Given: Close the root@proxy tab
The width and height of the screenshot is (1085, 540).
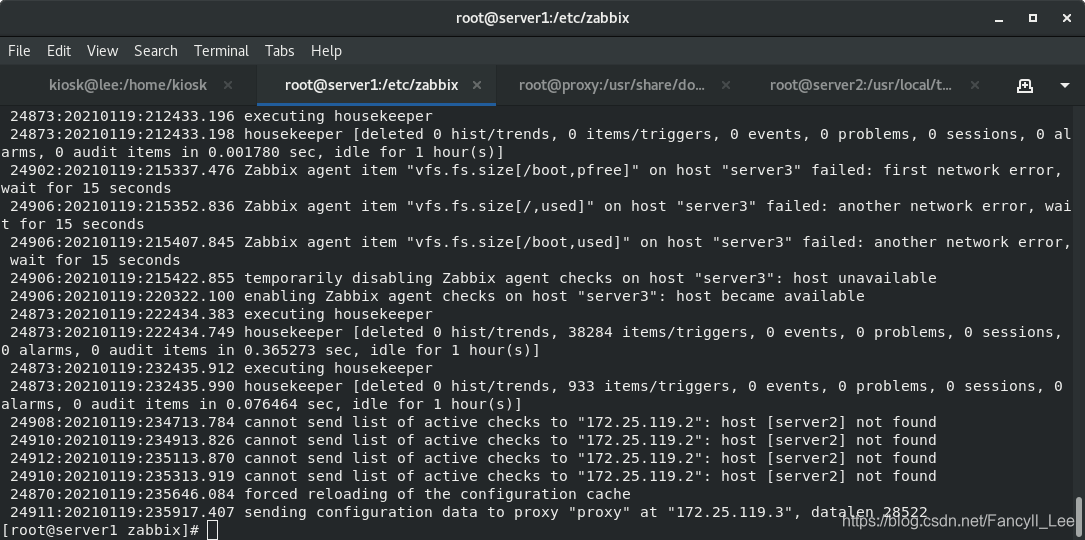Looking at the screenshot, I should (x=726, y=85).
